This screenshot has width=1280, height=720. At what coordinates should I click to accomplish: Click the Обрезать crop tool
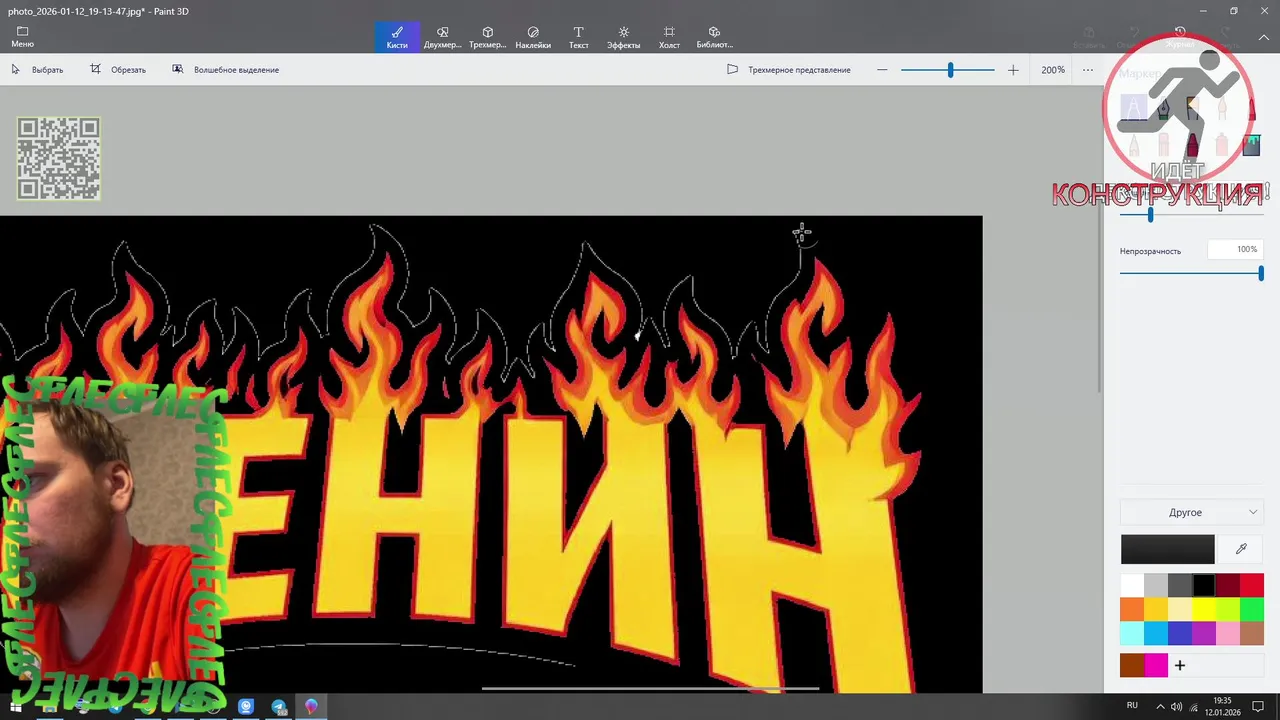[x=118, y=70]
